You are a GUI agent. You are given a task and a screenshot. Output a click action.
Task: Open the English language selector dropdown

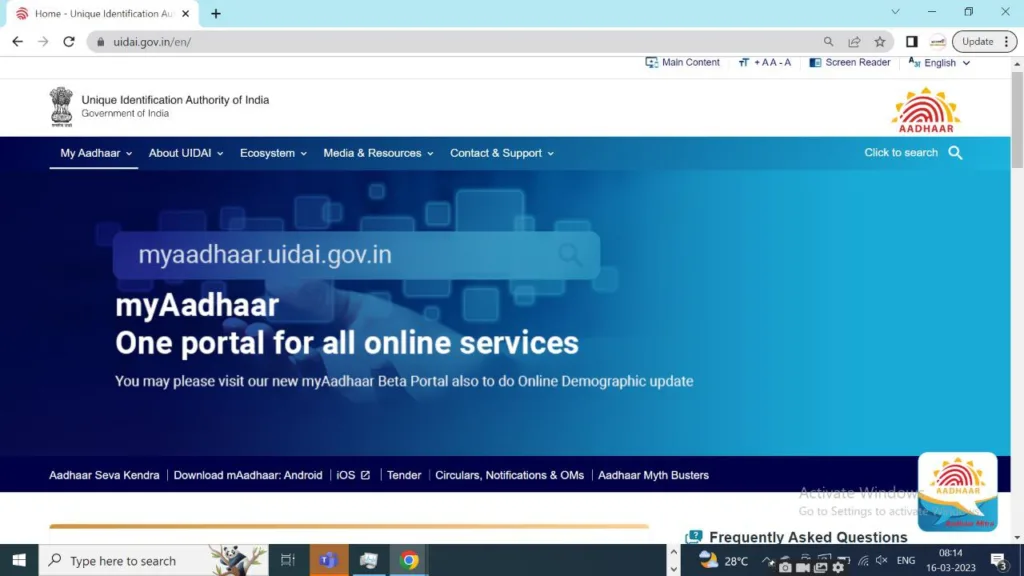pyautogui.click(x=940, y=63)
